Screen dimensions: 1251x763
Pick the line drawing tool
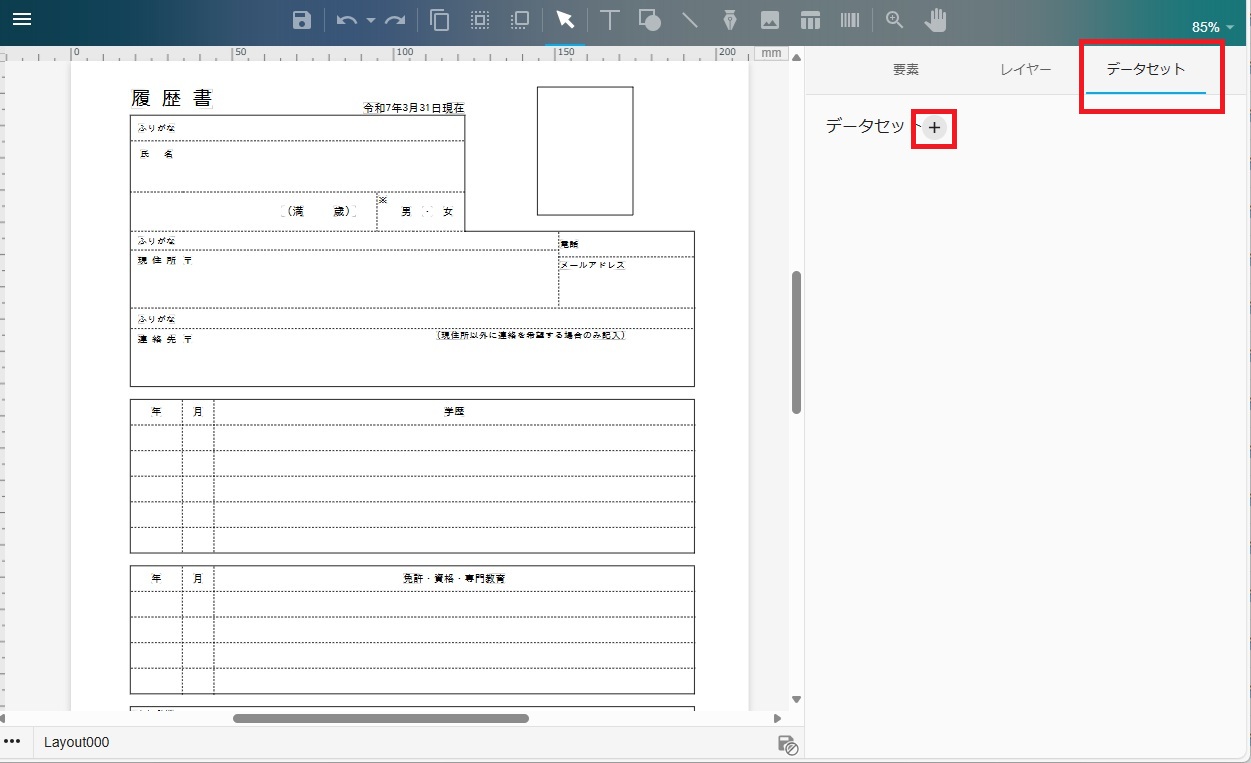coord(690,20)
